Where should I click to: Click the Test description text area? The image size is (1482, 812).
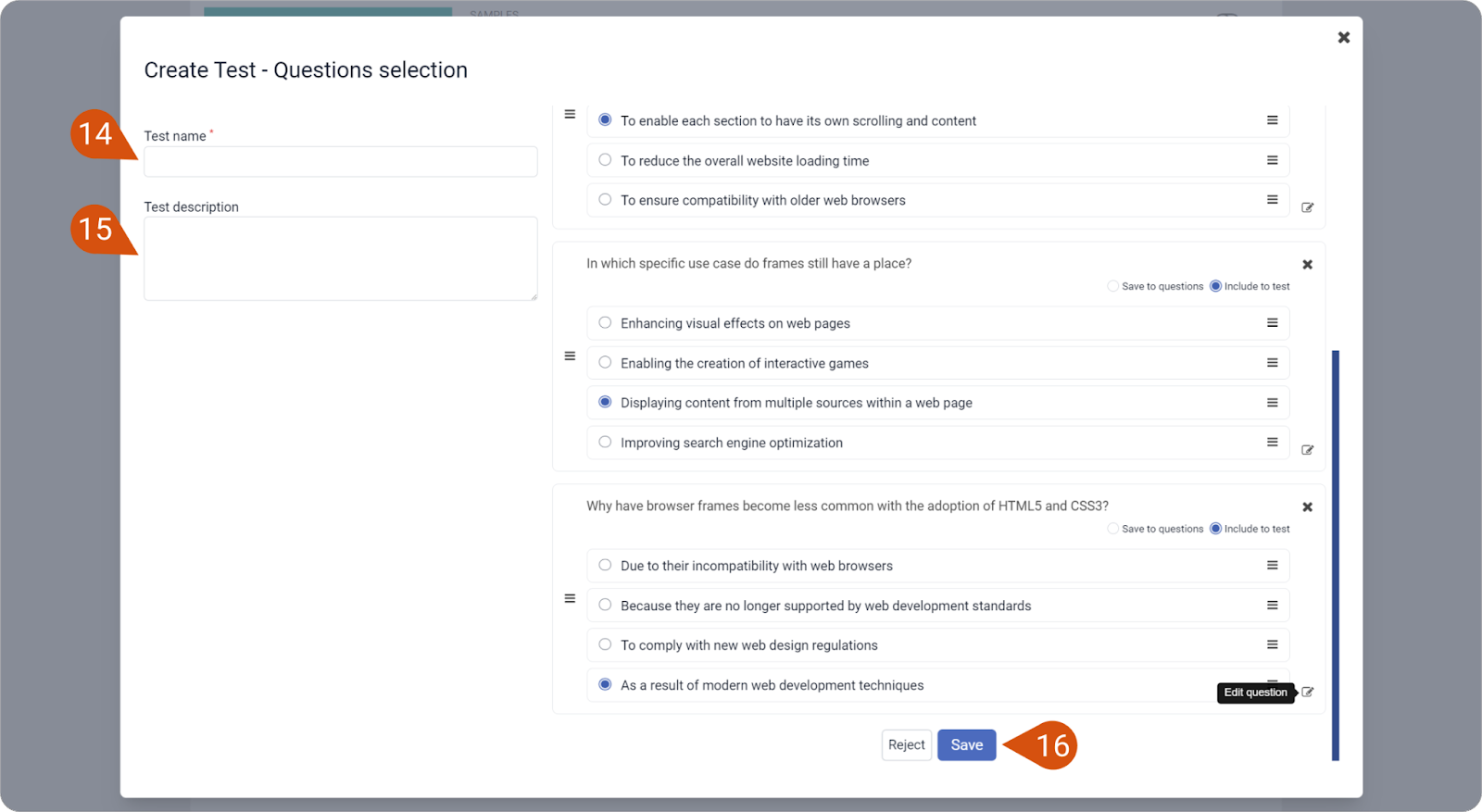340,258
